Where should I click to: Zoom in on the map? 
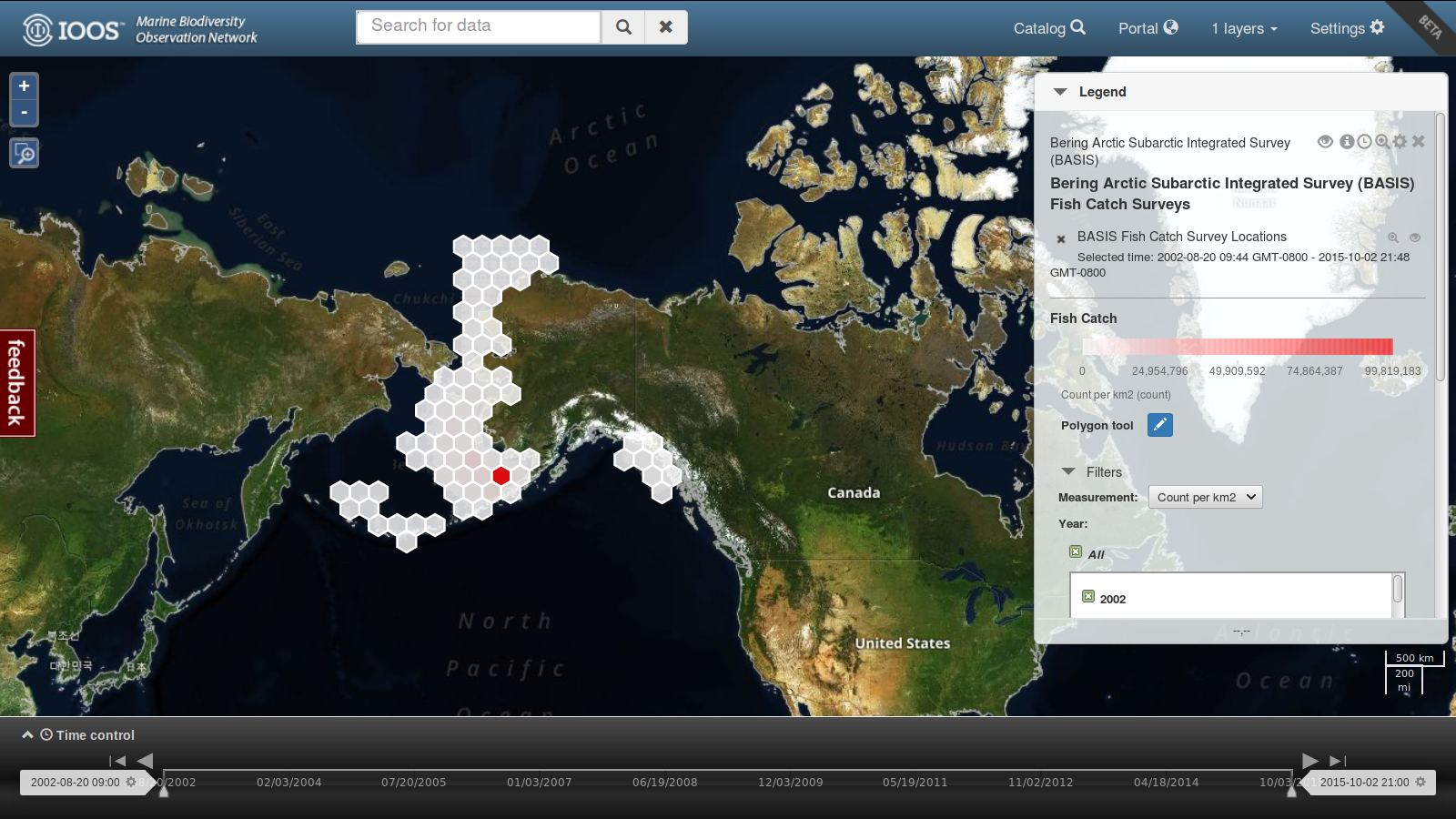coord(24,86)
